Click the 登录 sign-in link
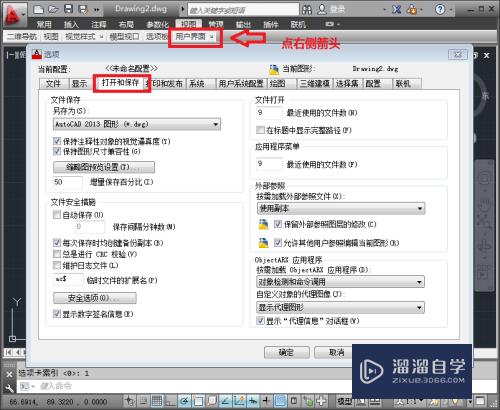Image resolution: width=500 pixels, height=410 pixels. (338, 9)
